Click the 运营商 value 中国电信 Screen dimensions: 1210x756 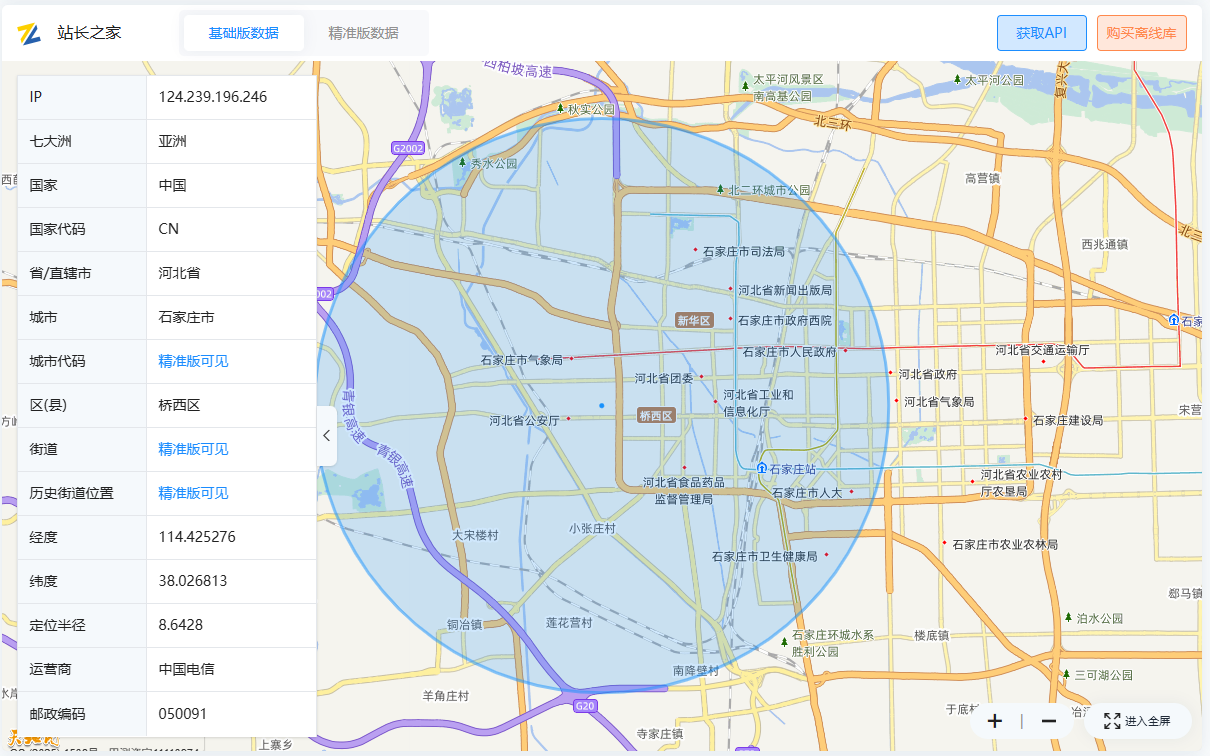[x=186, y=669]
